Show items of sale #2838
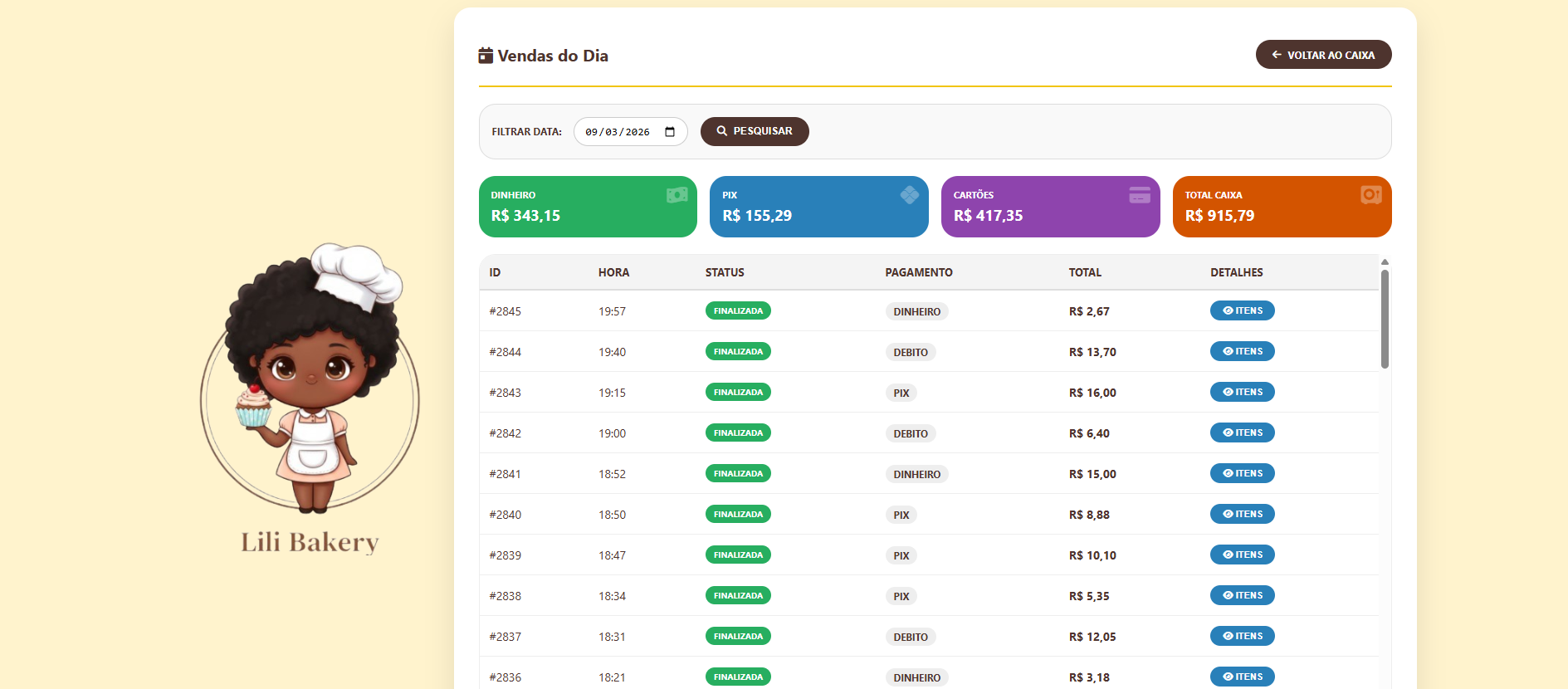This screenshot has width=1568, height=689. pyautogui.click(x=1242, y=595)
